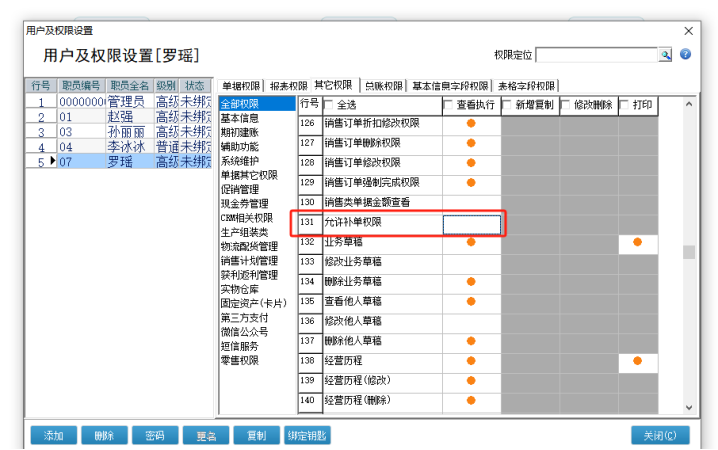Close the 用户及权限设置 dialog with X
The height and width of the screenshot is (450, 718).
coord(688,31)
